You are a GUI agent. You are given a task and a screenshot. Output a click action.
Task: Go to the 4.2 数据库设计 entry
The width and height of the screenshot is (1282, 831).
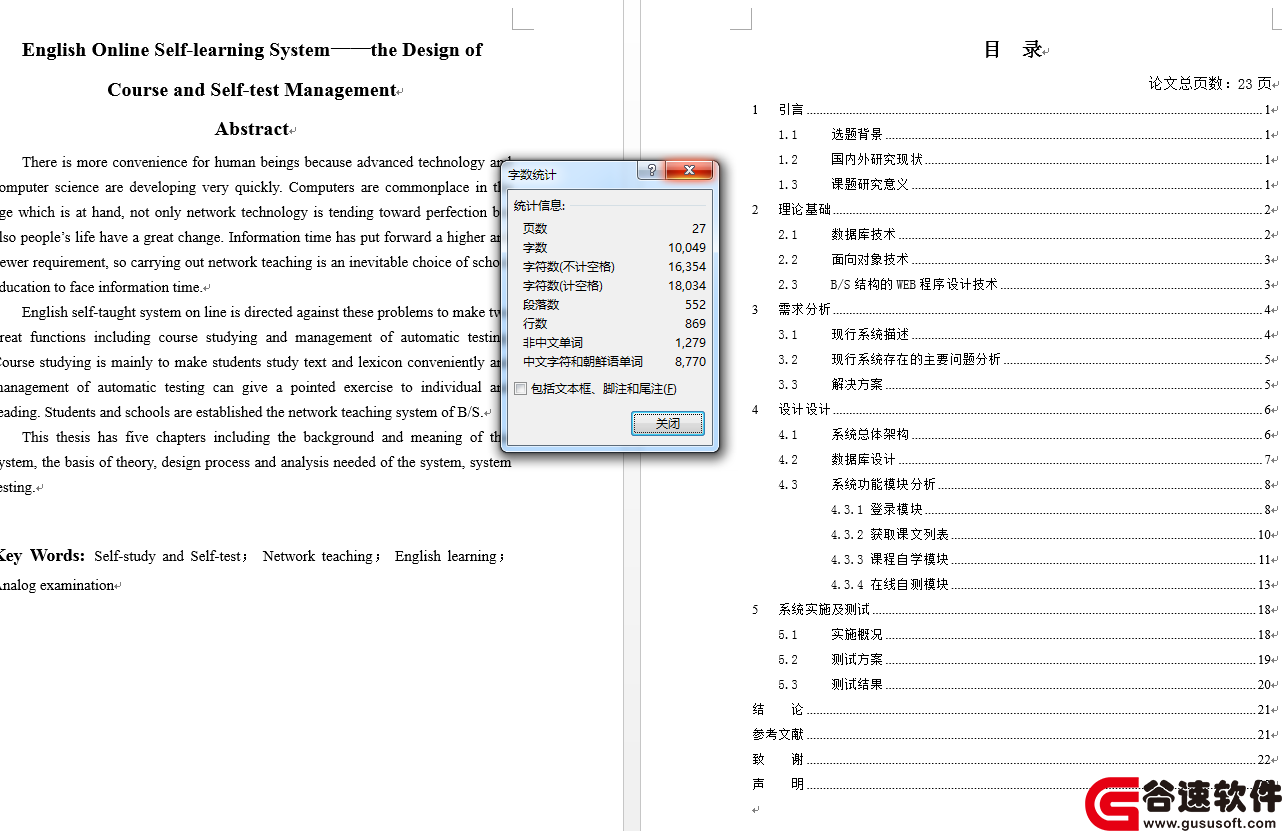tap(1025, 460)
